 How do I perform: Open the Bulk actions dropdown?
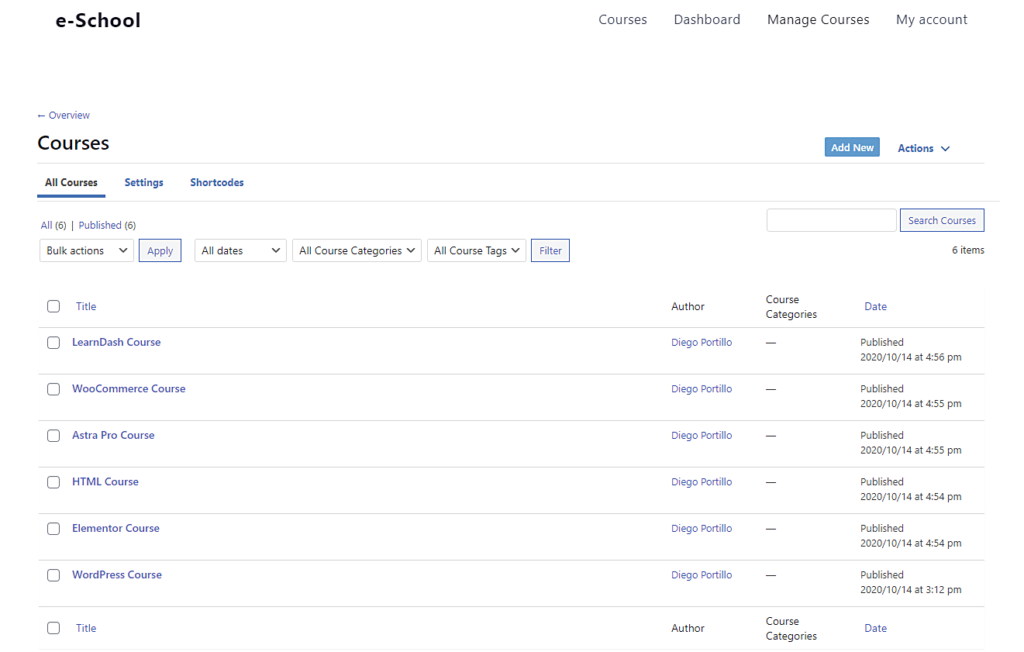click(x=86, y=250)
